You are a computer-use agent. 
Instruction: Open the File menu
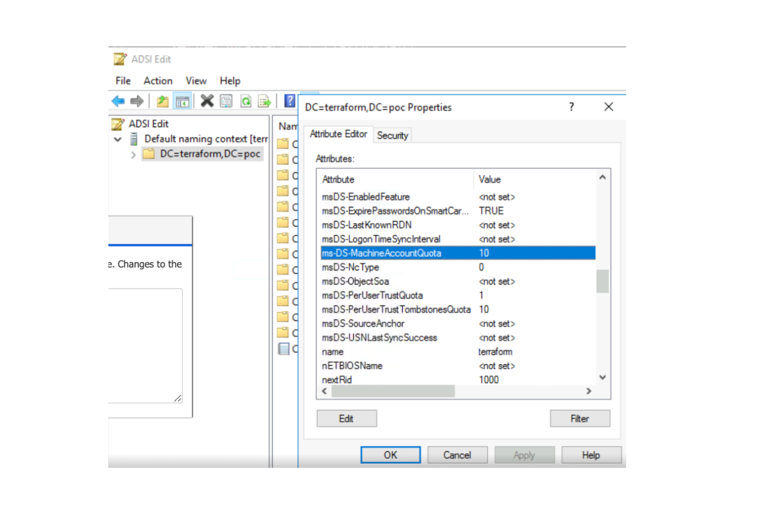(x=123, y=81)
